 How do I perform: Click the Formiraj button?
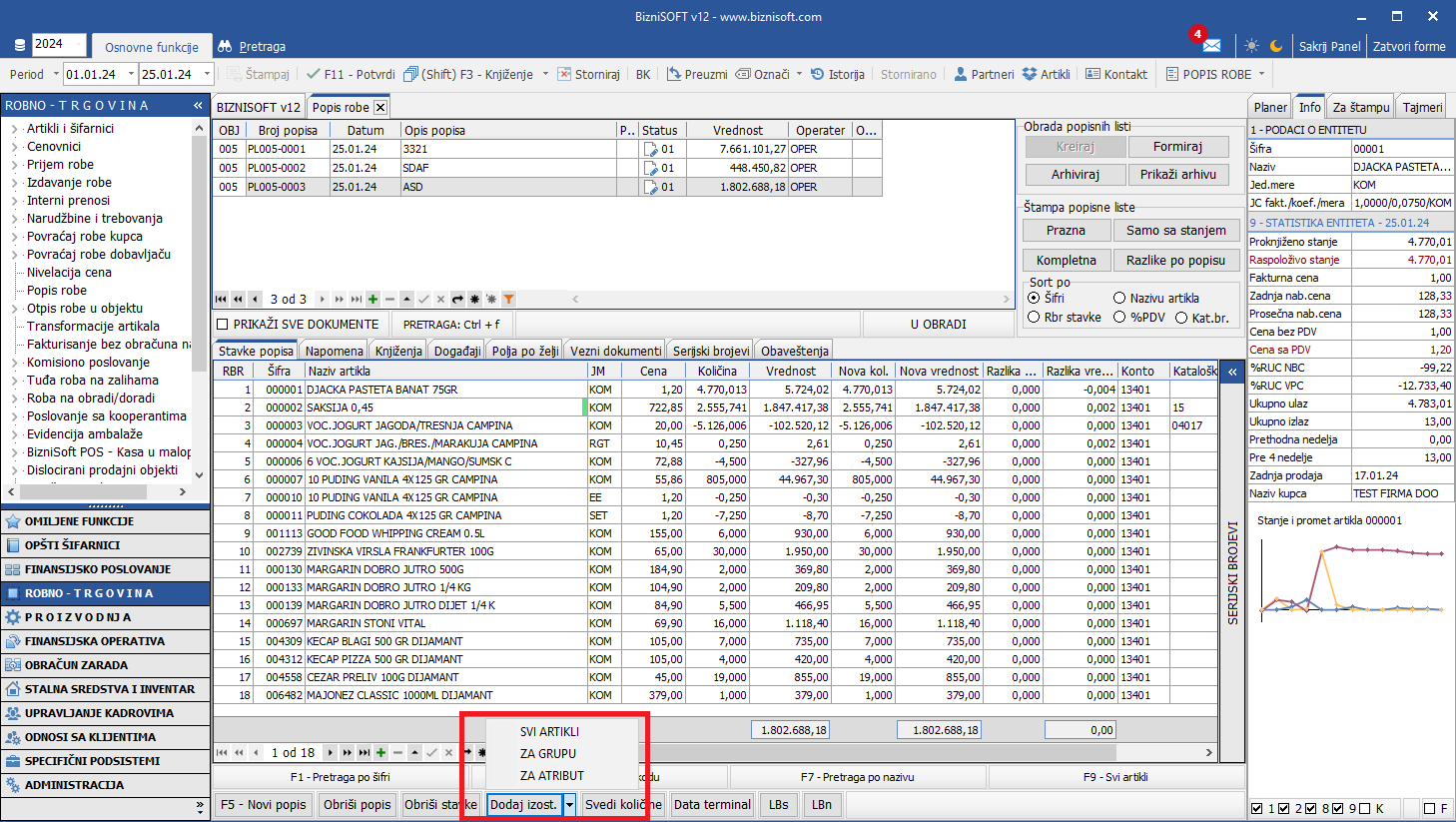click(x=1177, y=147)
